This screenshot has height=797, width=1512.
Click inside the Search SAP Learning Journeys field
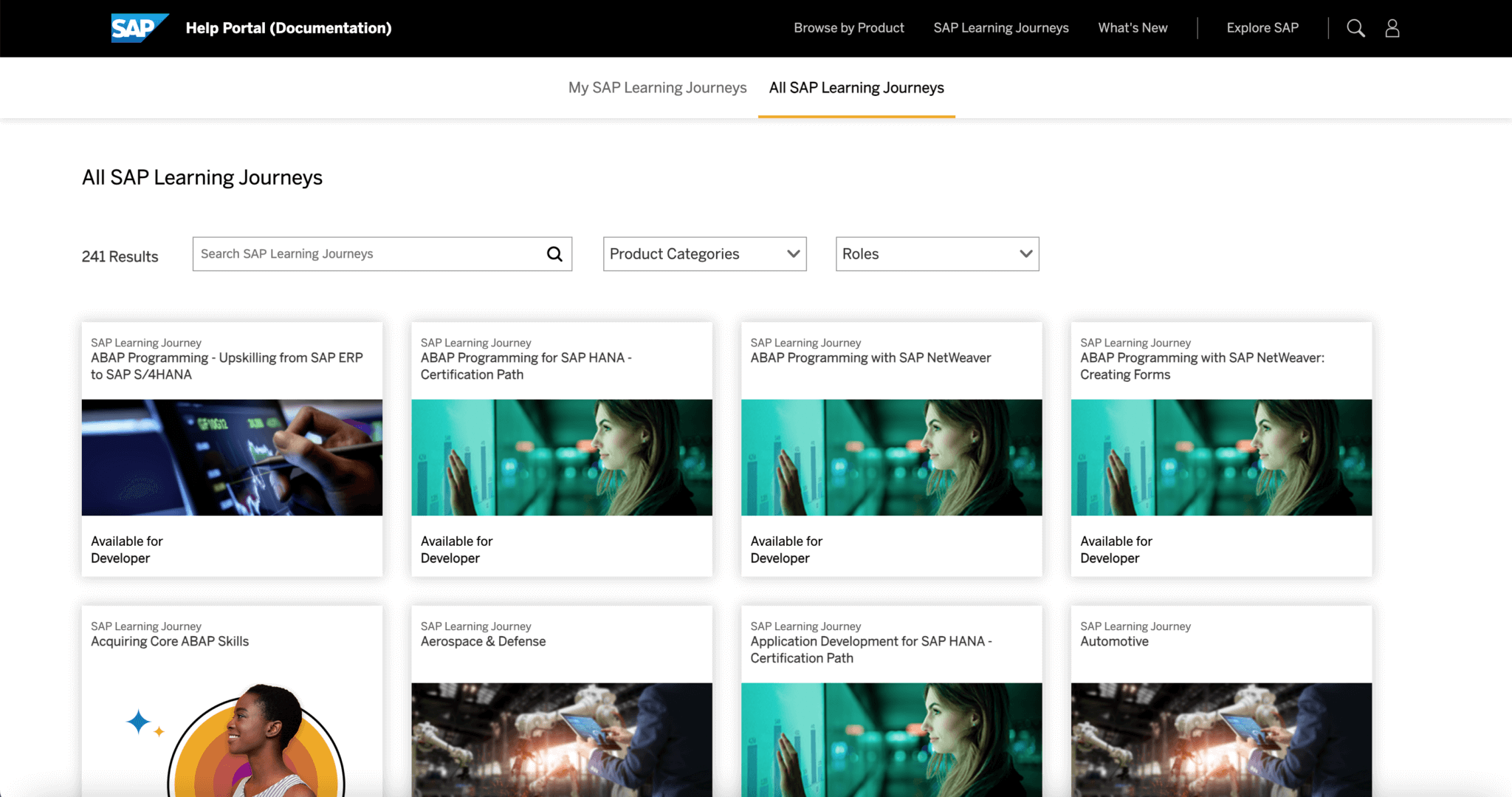[354, 253]
